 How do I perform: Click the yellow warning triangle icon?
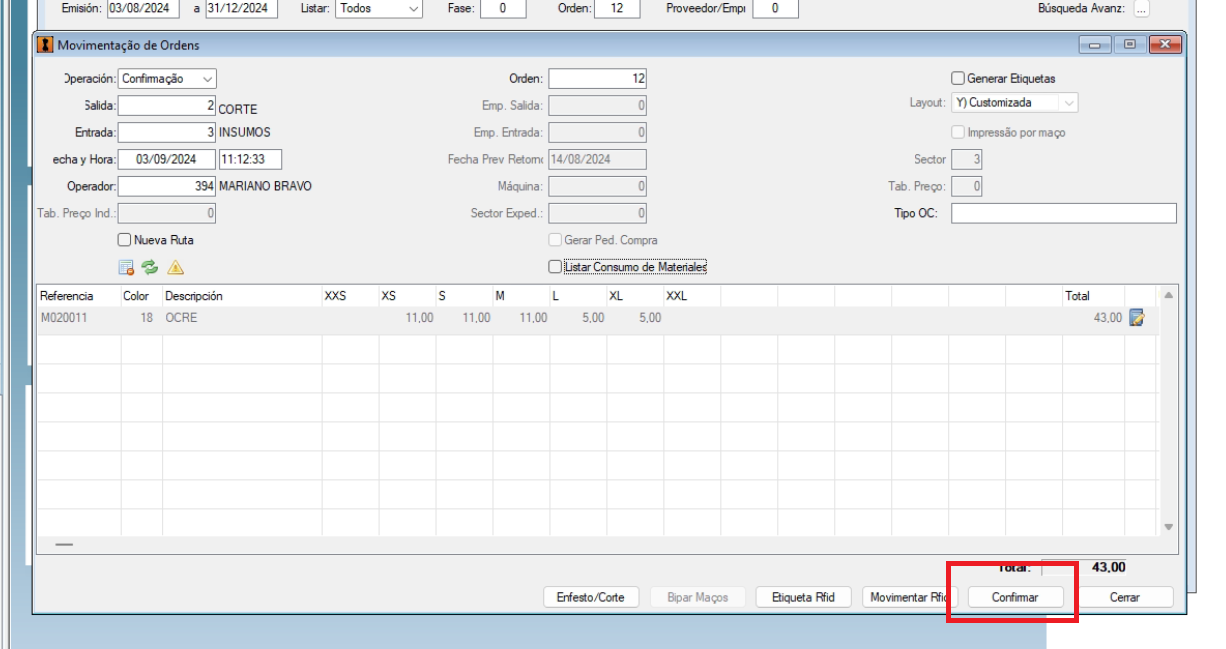click(x=175, y=267)
